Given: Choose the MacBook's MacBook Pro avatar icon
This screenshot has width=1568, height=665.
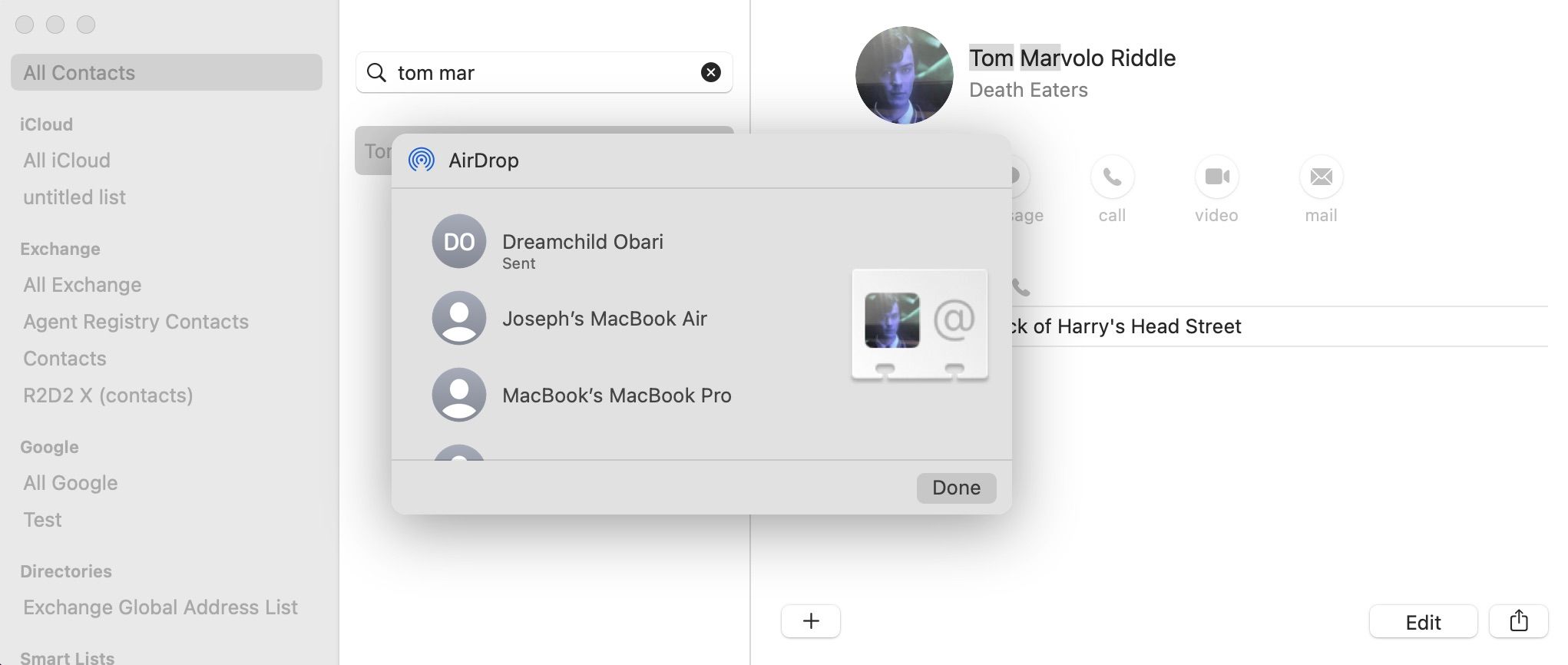Looking at the screenshot, I should tap(459, 395).
